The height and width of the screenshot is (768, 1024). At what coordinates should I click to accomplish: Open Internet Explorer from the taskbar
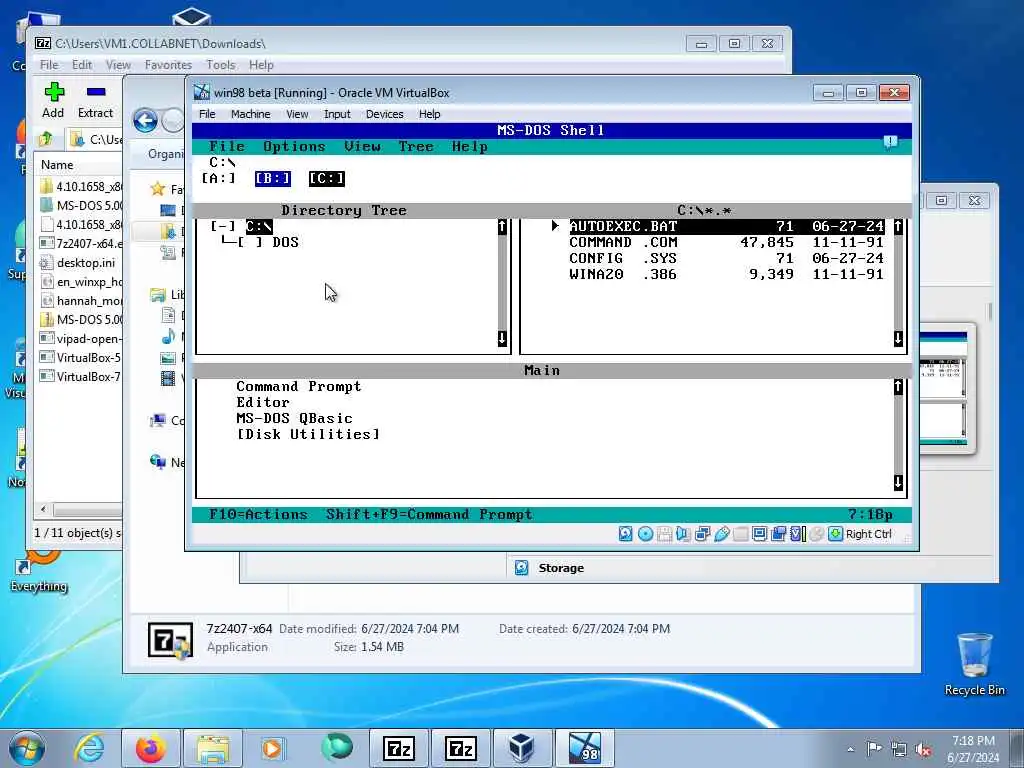pos(89,748)
